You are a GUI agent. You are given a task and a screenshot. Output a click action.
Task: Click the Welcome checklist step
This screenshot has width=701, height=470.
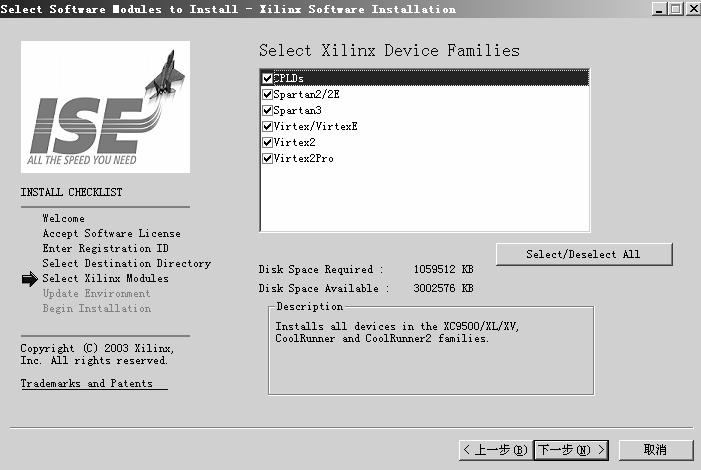[x=63, y=219]
